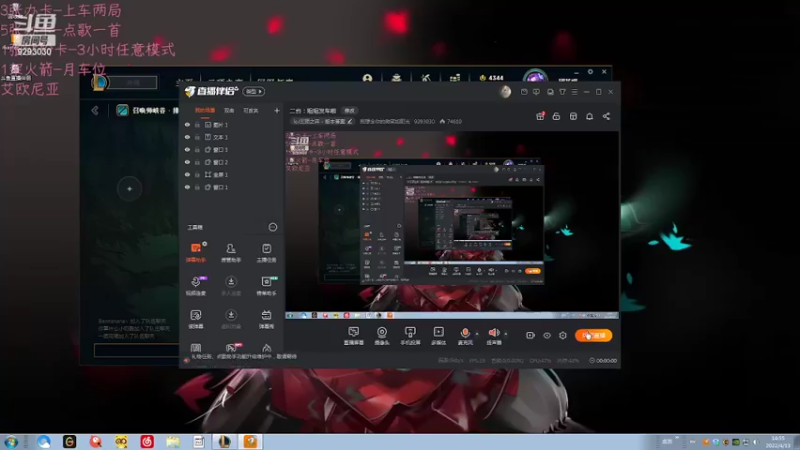Select the 窗口 1 layer name
Viewport: 800px width, 450px height.
(x=220, y=187)
